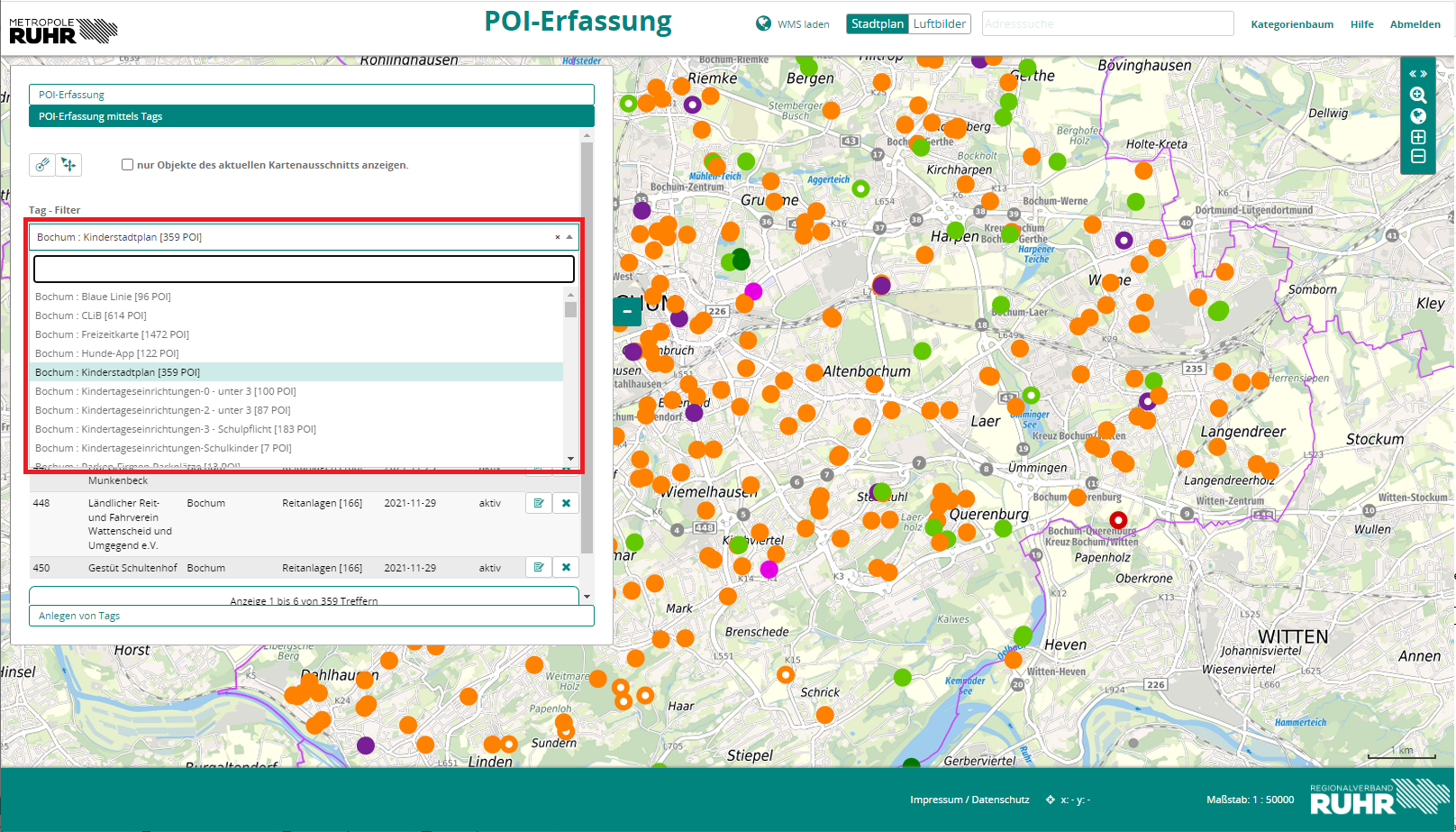Click the arrows tool icon left of the checkbox
The image size is (1456, 832).
click(x=68, y=164)
